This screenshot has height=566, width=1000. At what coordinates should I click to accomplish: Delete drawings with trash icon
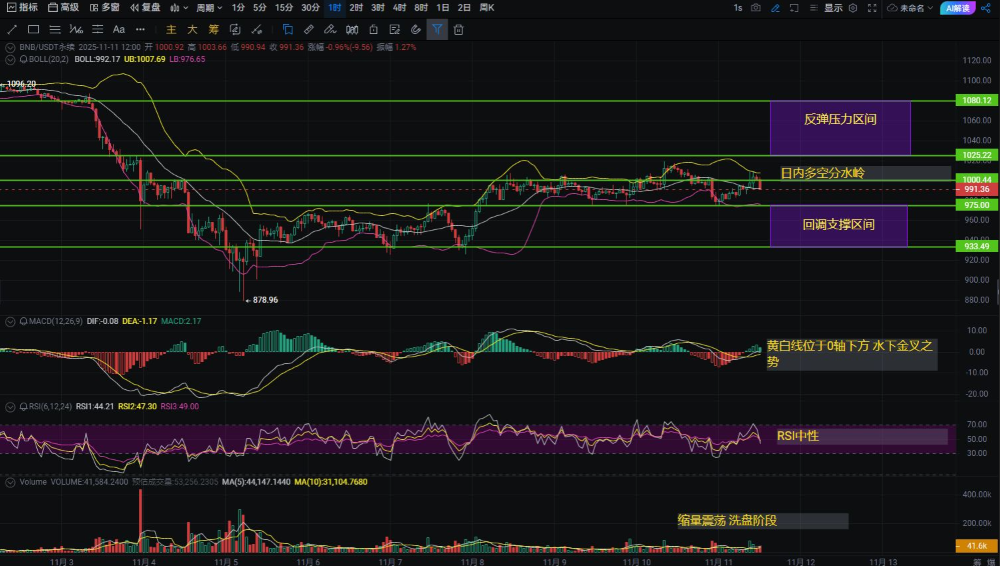click(x=459, y=29)
